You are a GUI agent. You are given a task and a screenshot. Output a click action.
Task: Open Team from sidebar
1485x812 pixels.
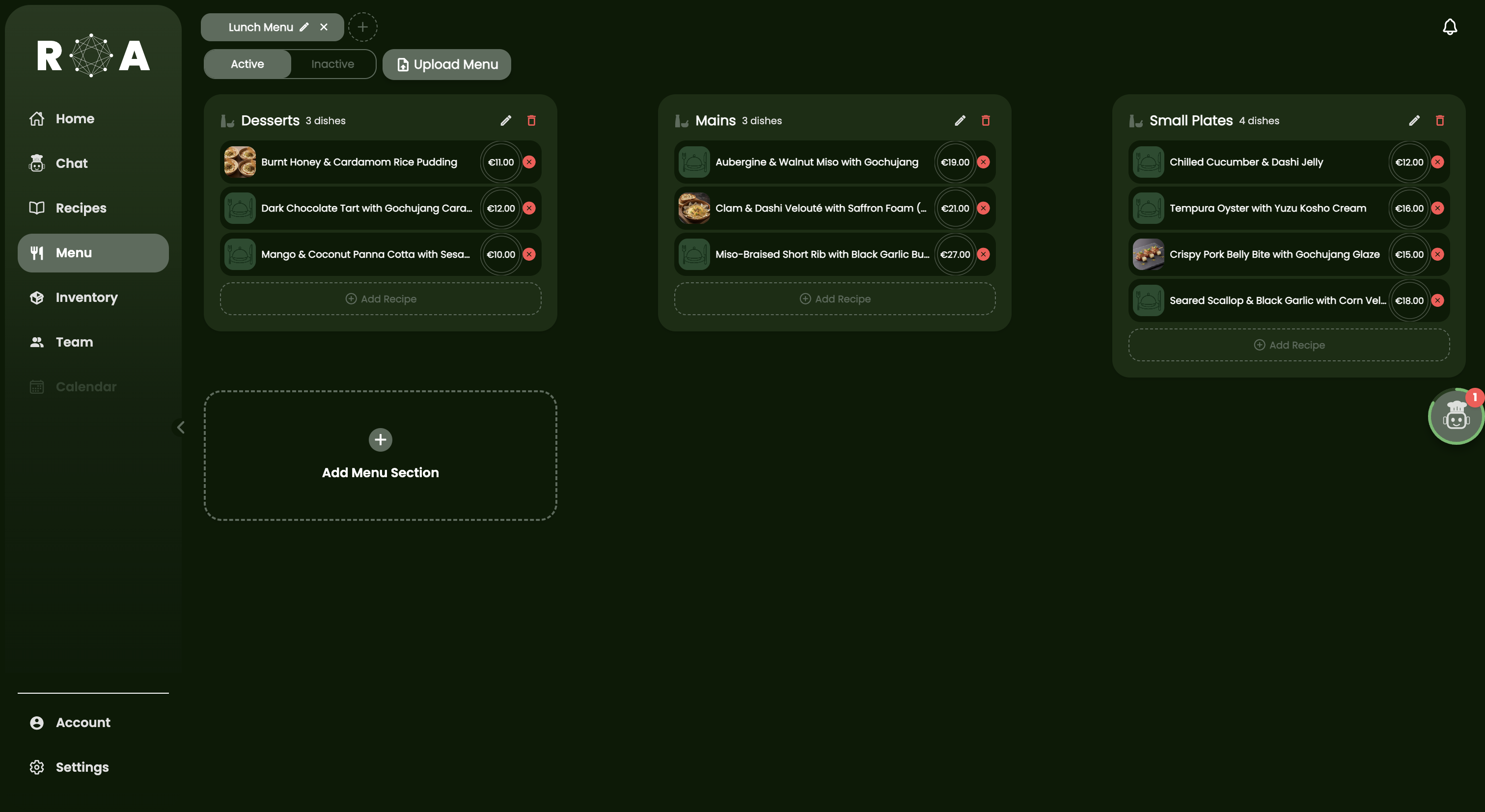coord(93,342)
